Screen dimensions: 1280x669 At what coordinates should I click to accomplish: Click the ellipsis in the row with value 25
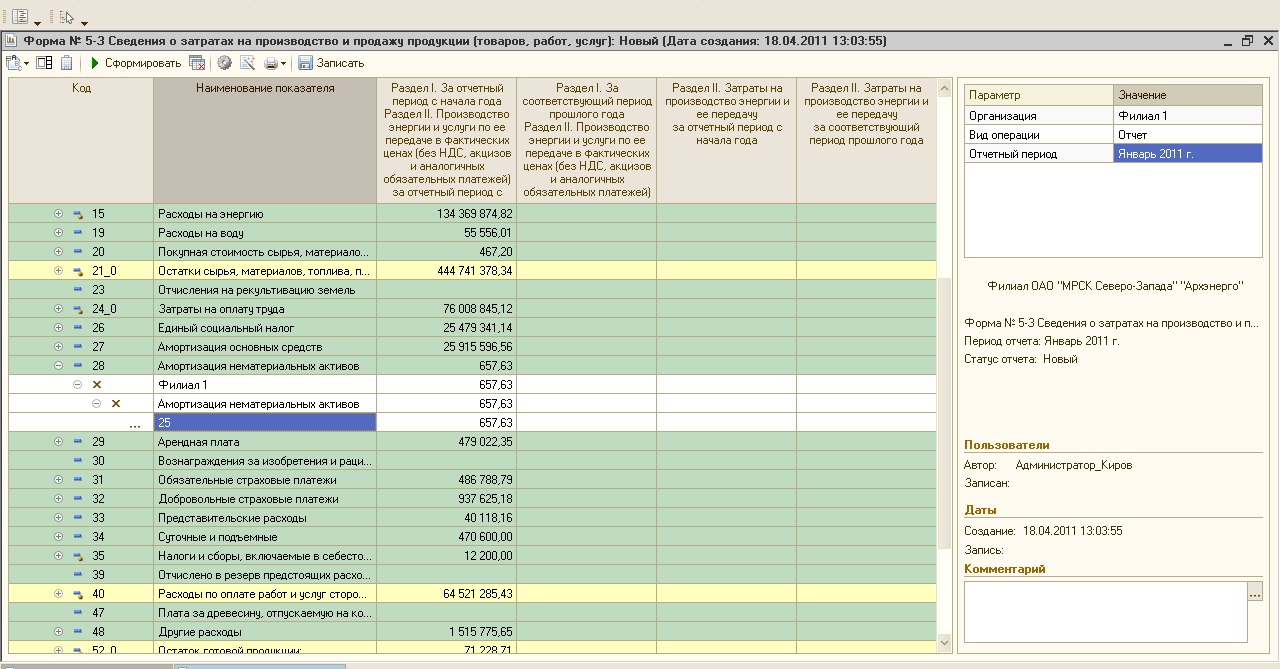135,425
